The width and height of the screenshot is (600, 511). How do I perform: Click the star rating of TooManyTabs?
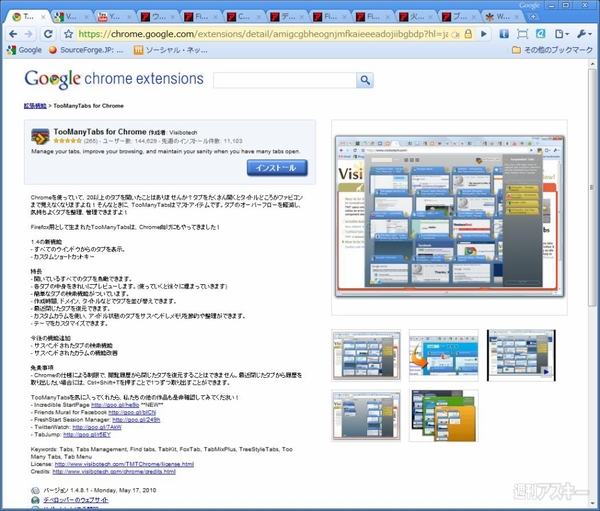(68, 141)
